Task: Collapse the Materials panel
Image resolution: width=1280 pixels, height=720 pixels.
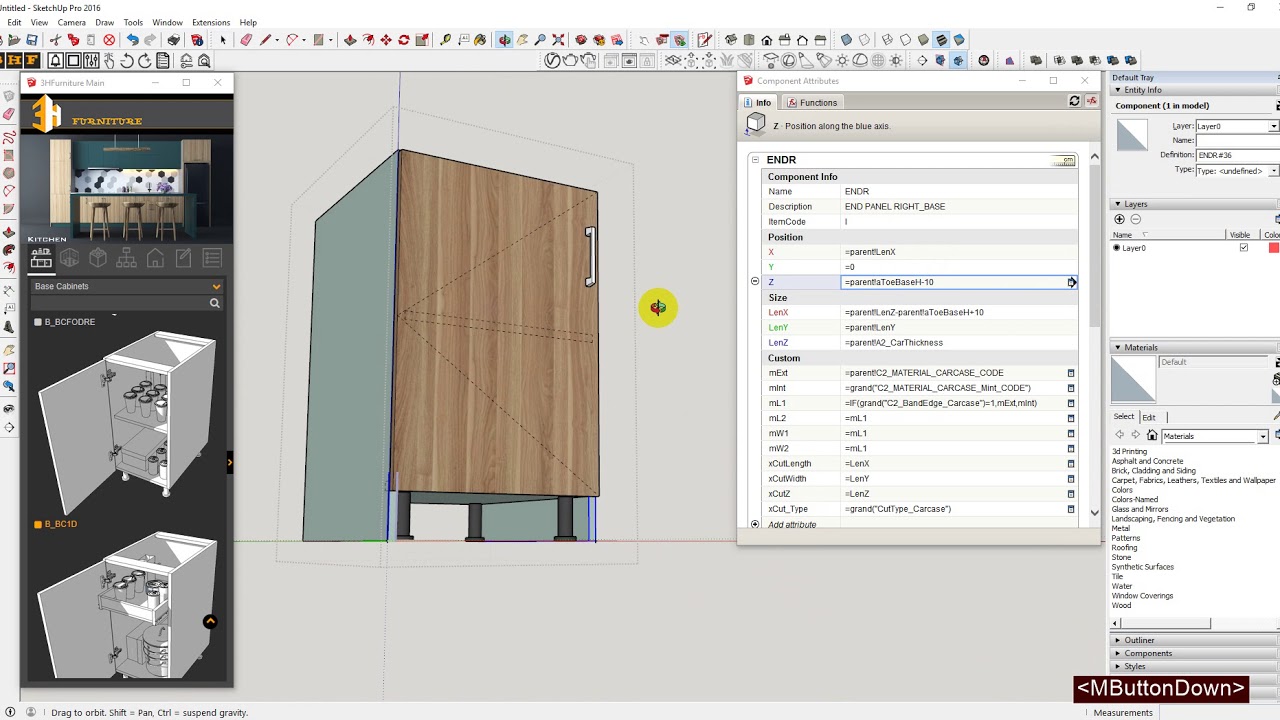Action: tap(1117, 348)
